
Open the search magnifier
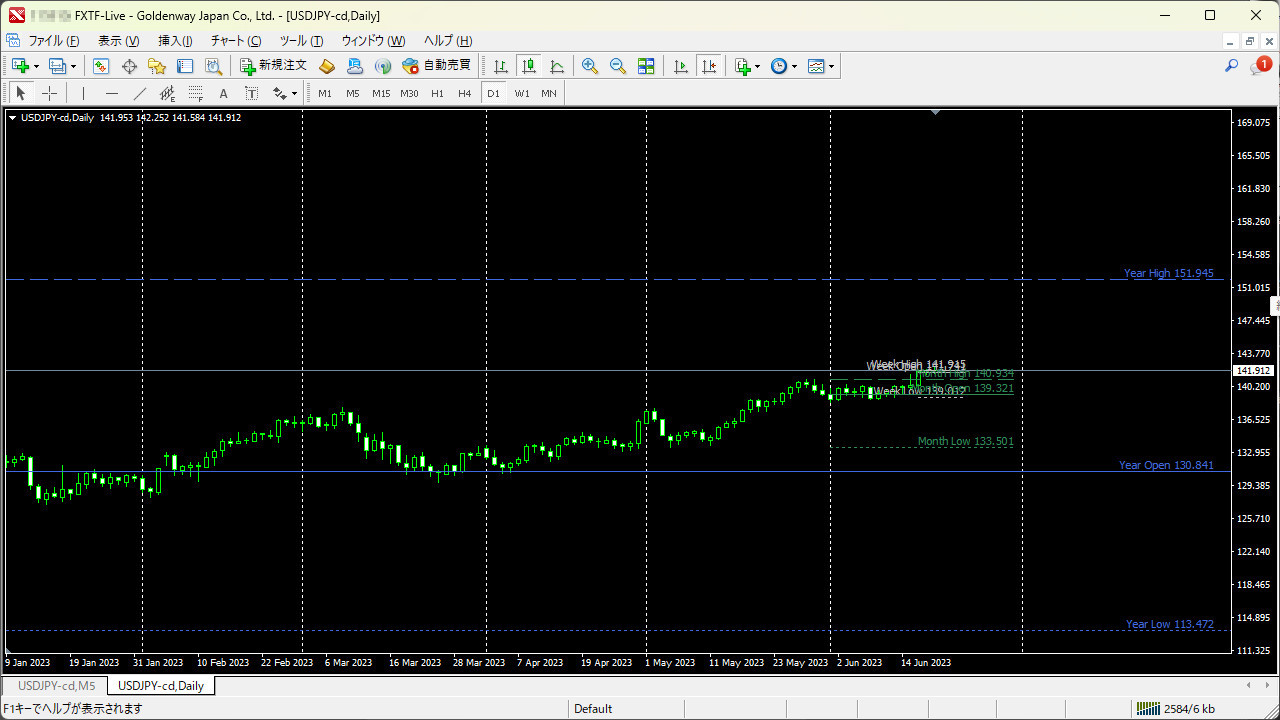[1232, 66]
